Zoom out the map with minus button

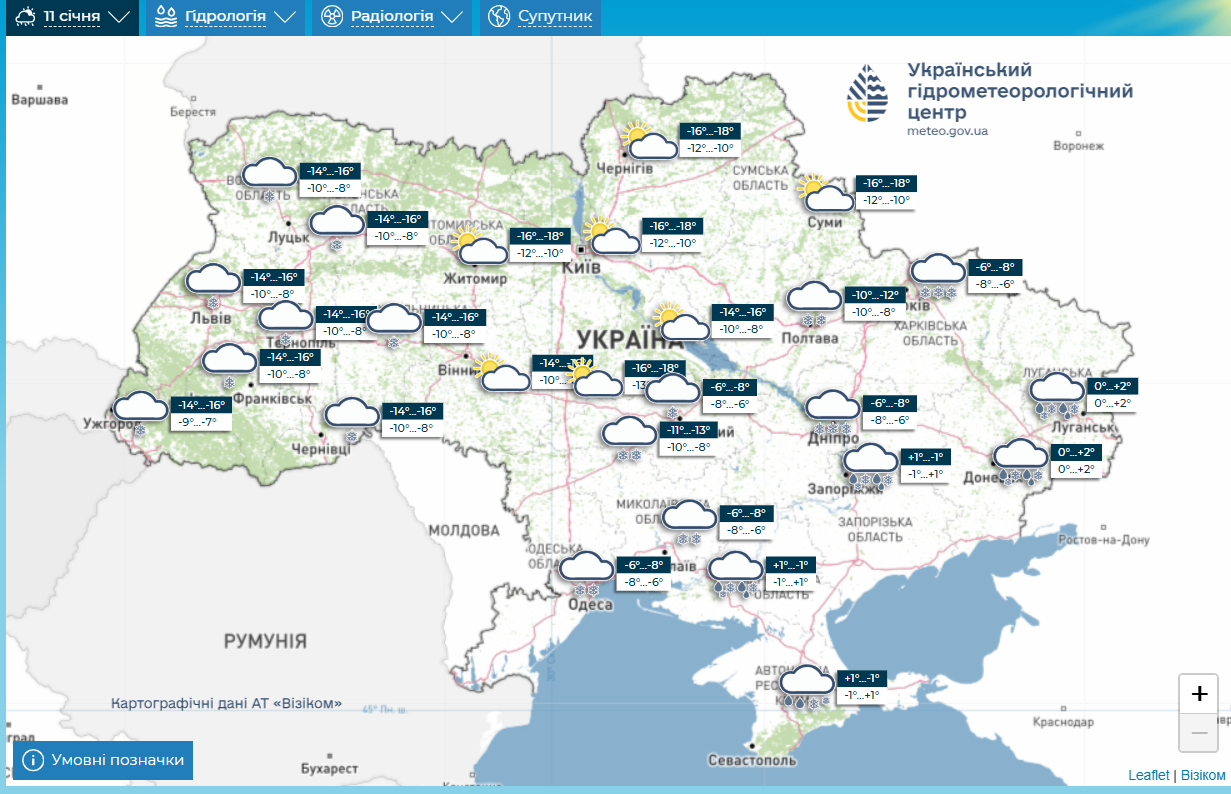[x=1199, y=734]
